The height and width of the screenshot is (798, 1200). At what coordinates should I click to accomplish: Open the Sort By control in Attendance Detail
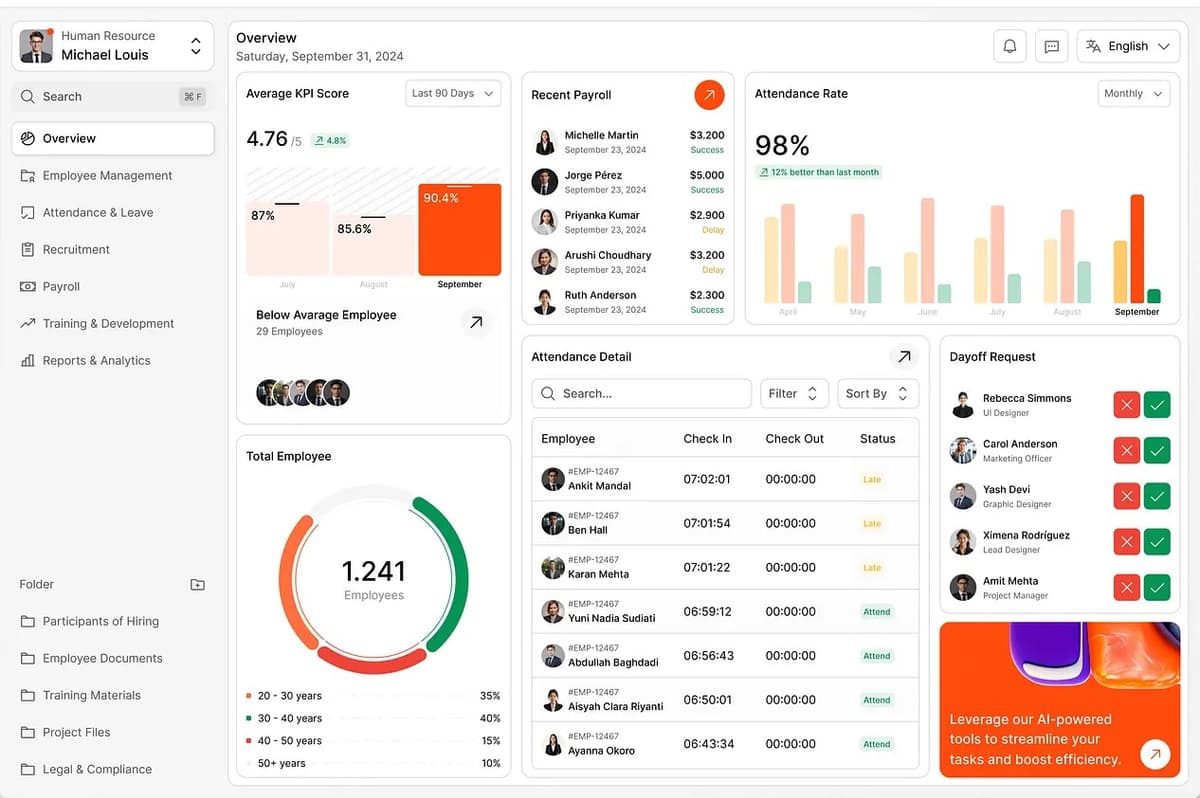pos(877,393)
